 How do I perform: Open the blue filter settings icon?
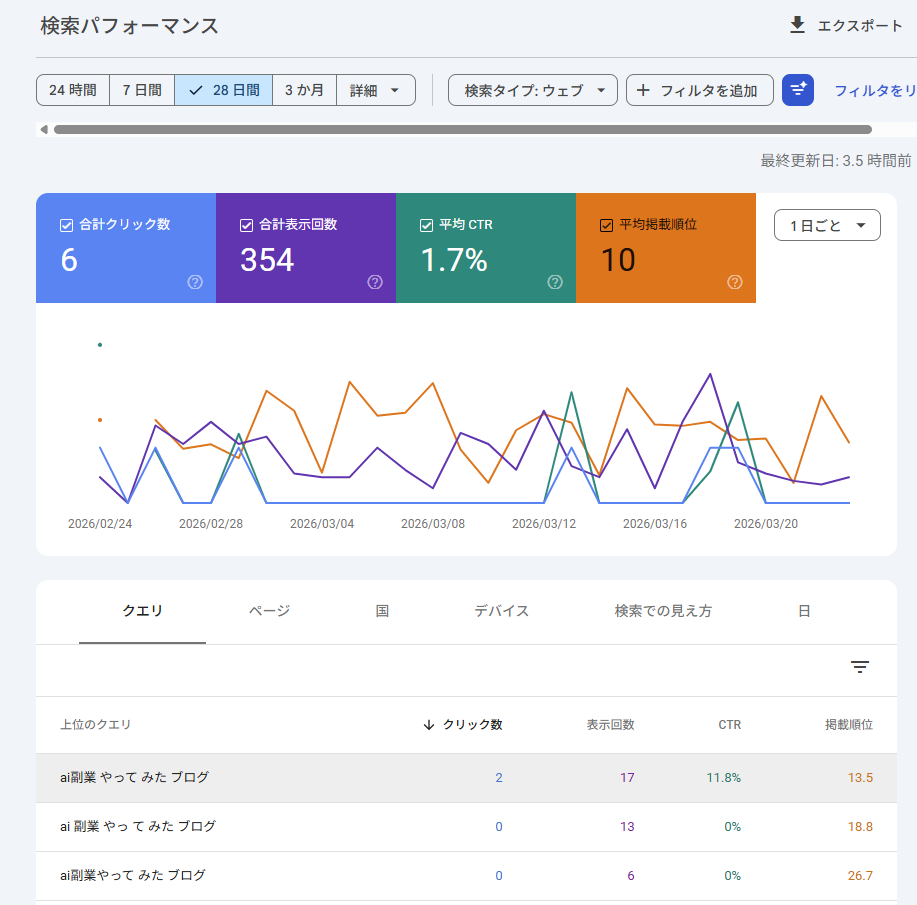[x=797, y=90]
